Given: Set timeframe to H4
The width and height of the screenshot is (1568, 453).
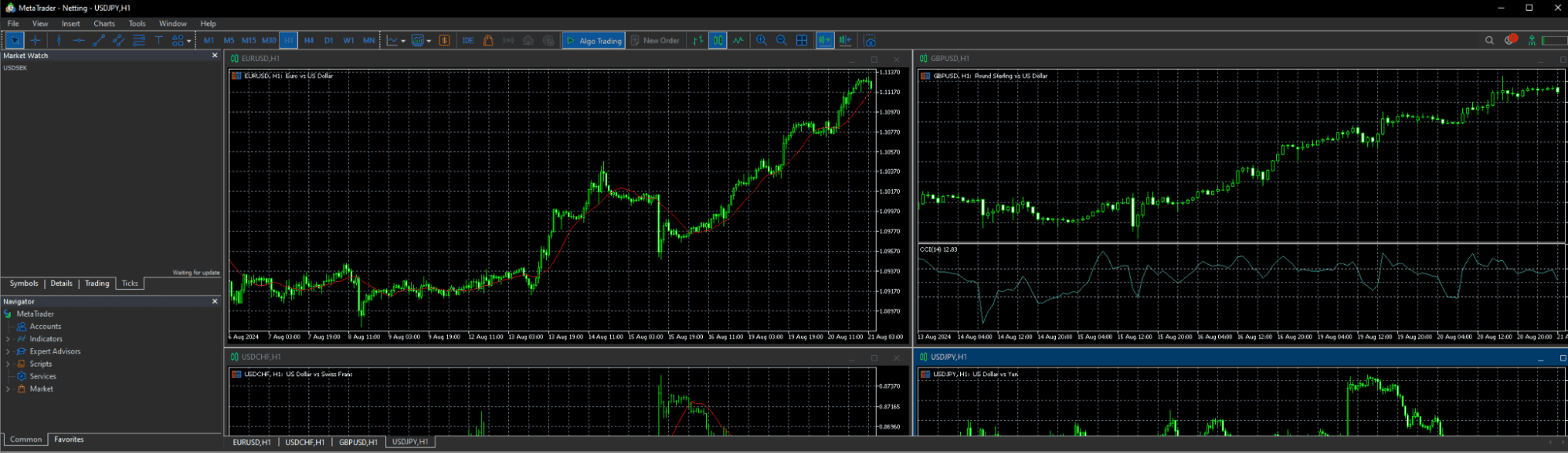Looking at the screenshot, I should (x=308, y=41).
